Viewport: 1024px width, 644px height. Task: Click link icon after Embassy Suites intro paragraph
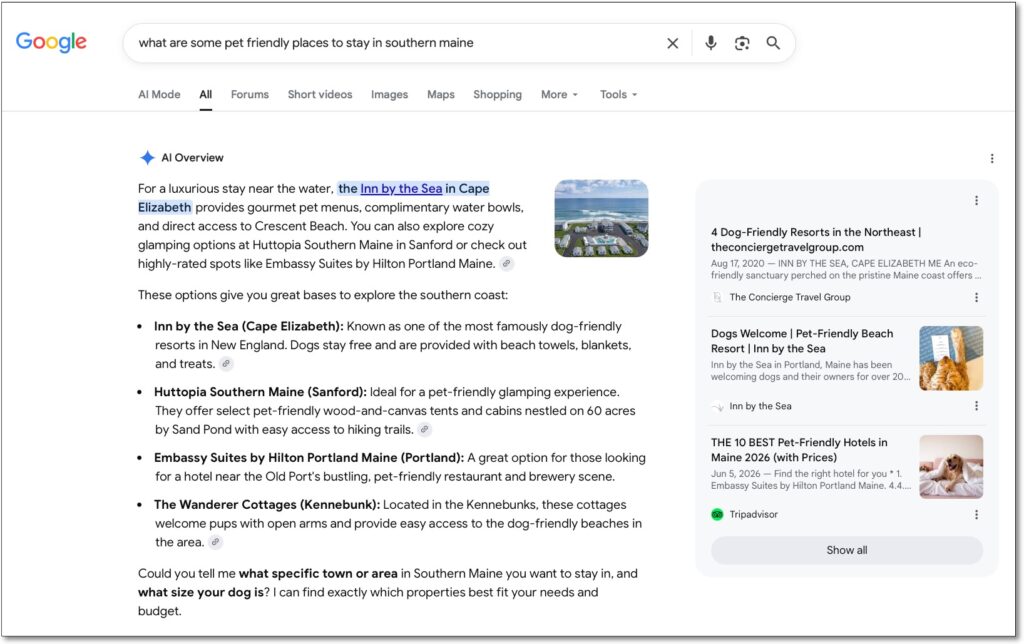[x=506, y=264]
